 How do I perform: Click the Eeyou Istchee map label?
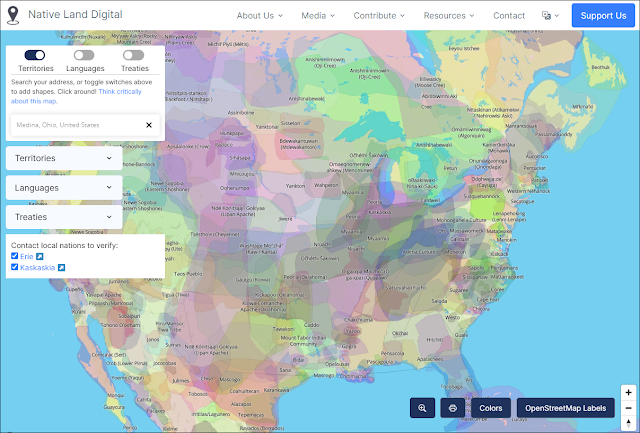pos(464,49)
